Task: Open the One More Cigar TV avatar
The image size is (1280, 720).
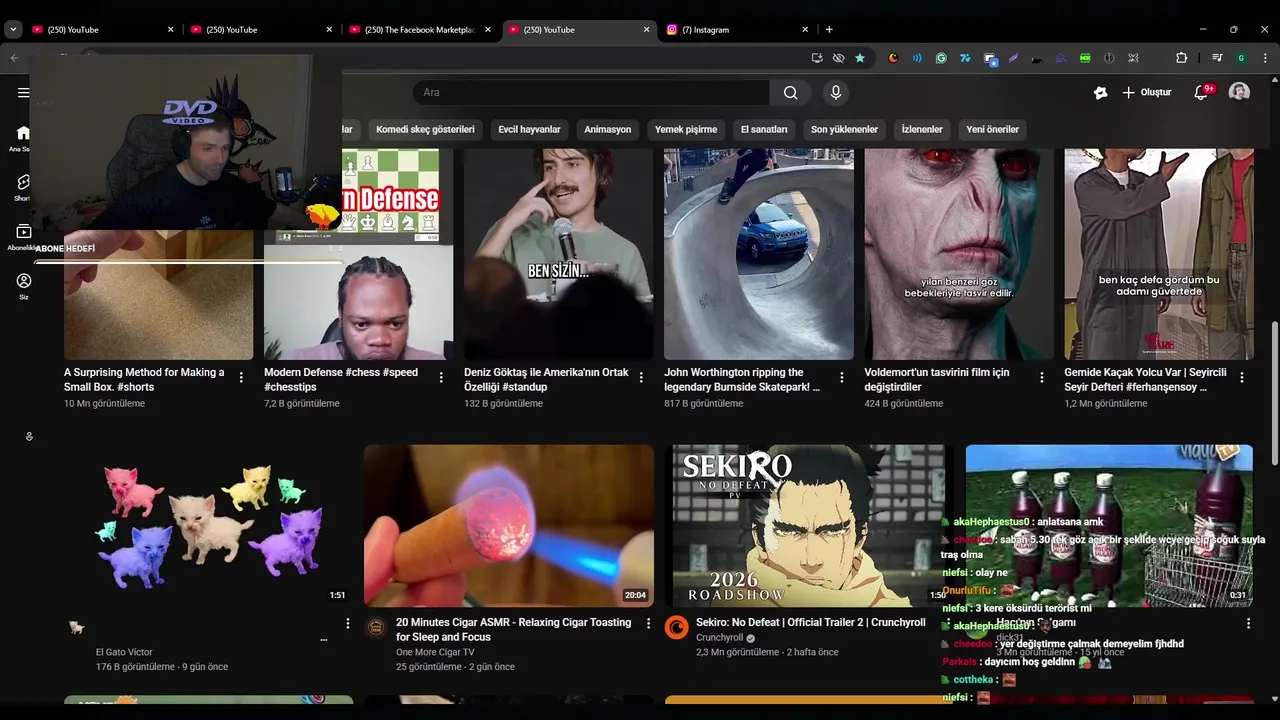Action: click(376, 627)
